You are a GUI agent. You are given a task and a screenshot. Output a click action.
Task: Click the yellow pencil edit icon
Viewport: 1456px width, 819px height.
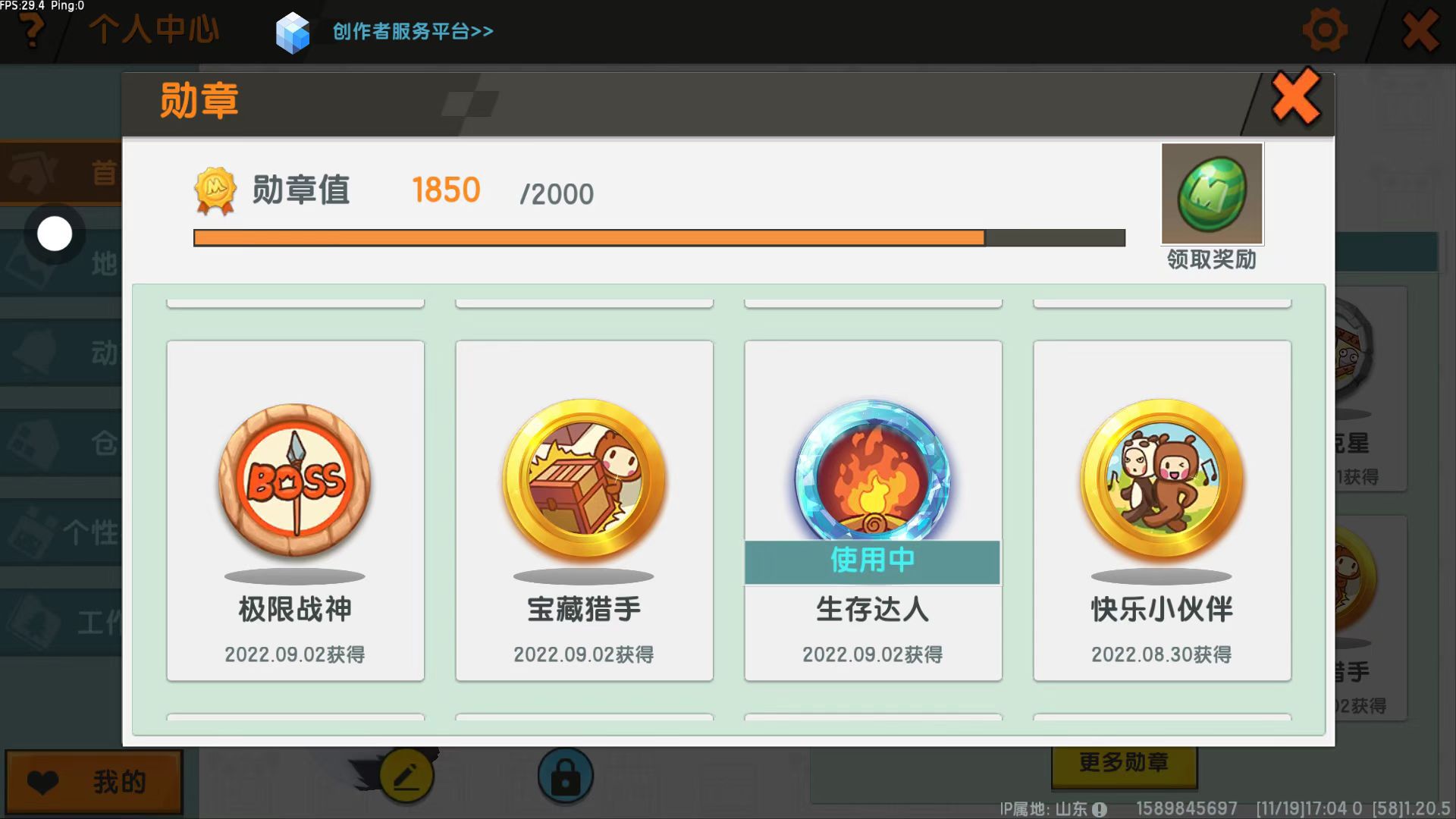pyautogui.click(x=406, y=776)
